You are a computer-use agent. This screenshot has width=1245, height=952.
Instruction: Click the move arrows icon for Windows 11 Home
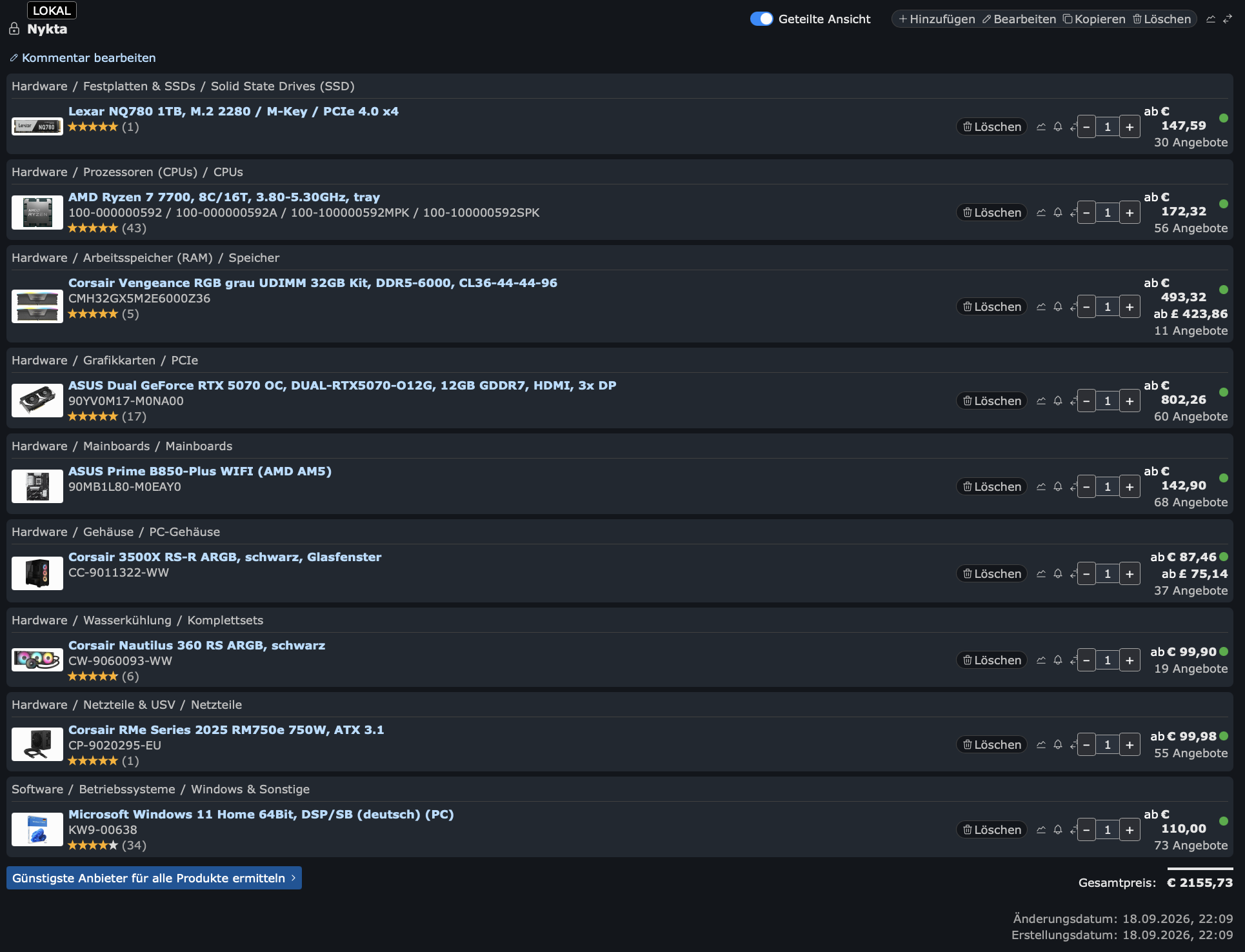point(1073,830)
